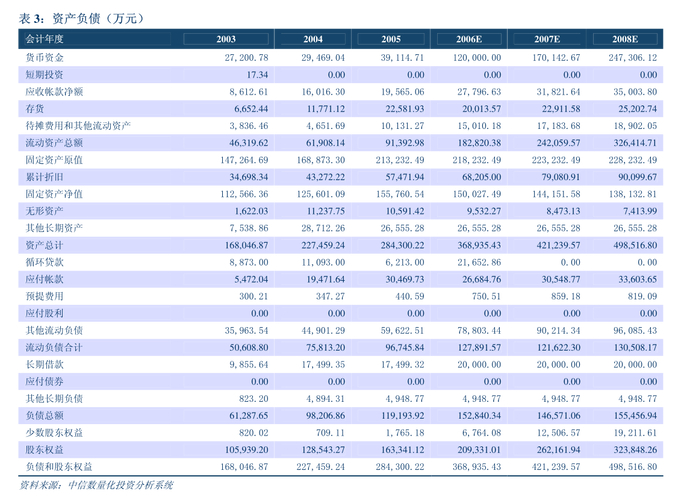Click the 短期投资 row label

tap(44, 75)
